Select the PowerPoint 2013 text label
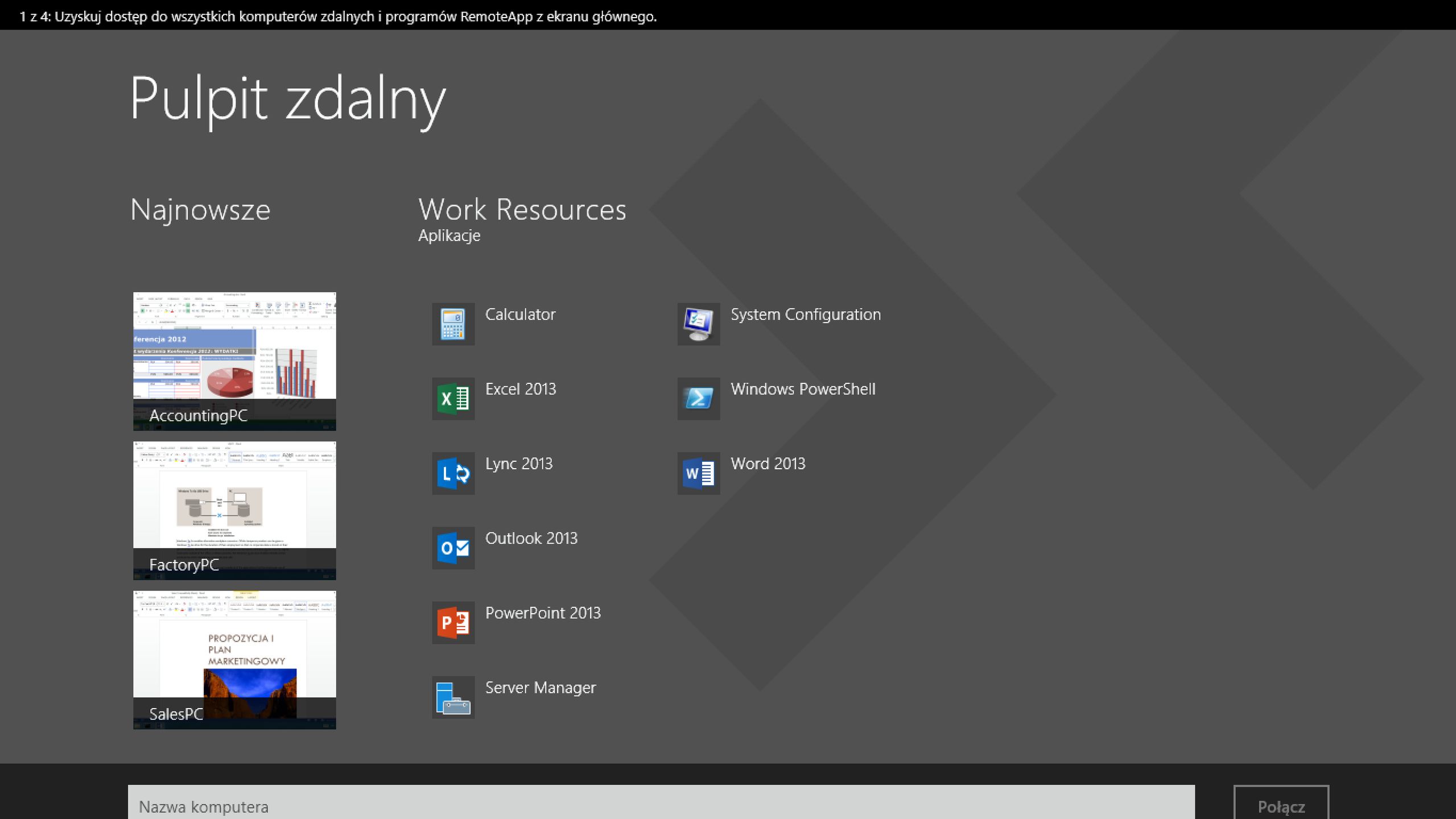Image resolution: width=1456 pixels, height=819 pixels. (x=542, y=613)
